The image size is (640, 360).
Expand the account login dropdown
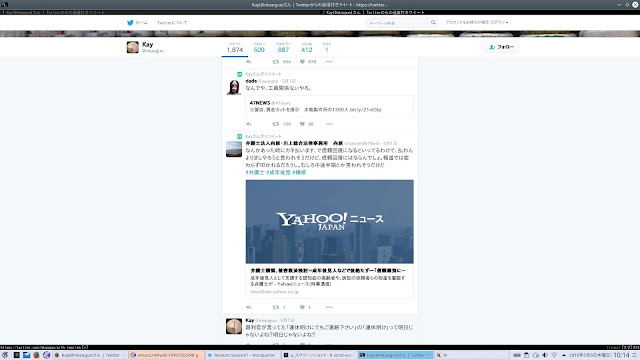tap(477, 22)
